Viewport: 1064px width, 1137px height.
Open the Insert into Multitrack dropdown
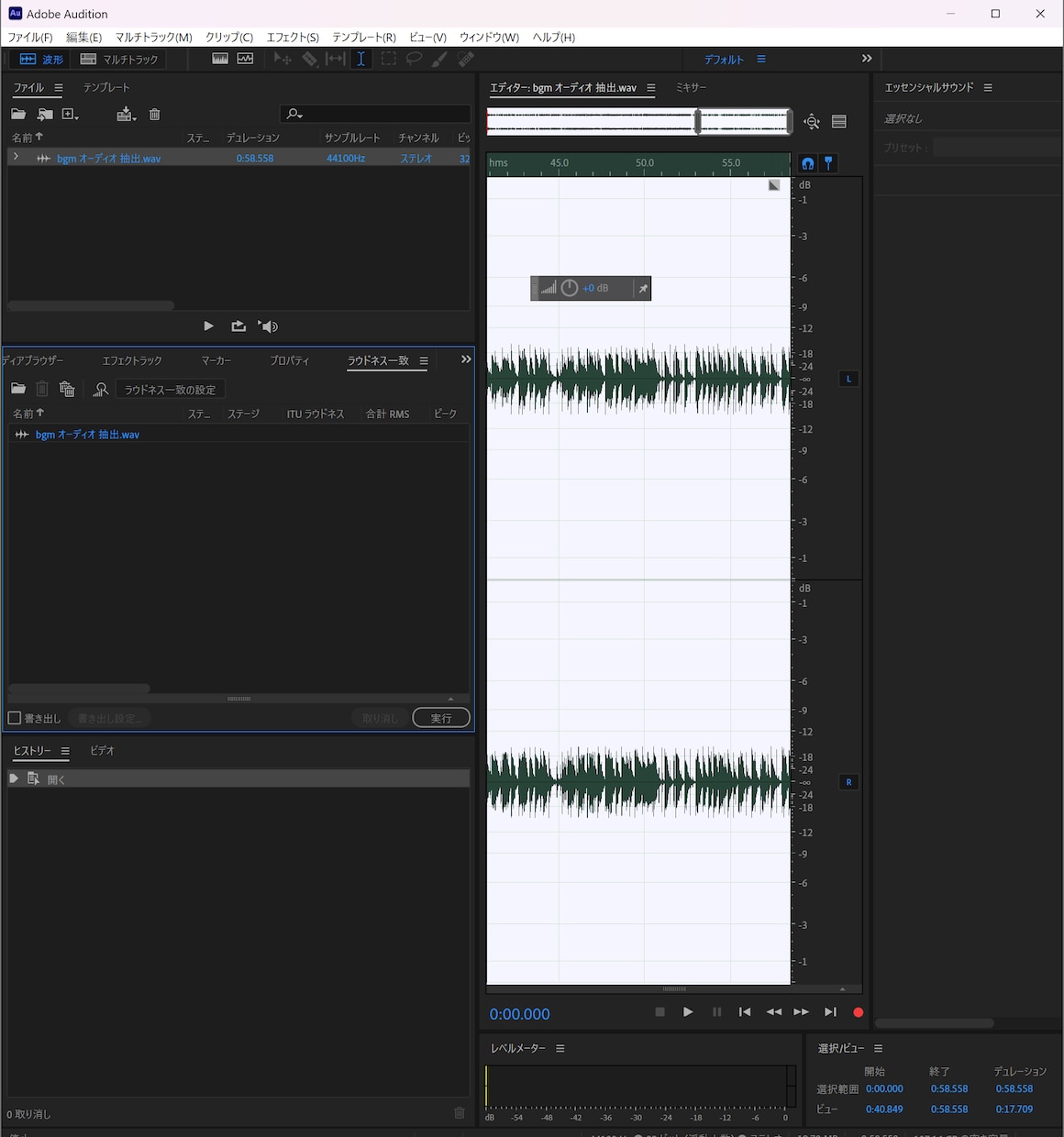tap(127, 114)
